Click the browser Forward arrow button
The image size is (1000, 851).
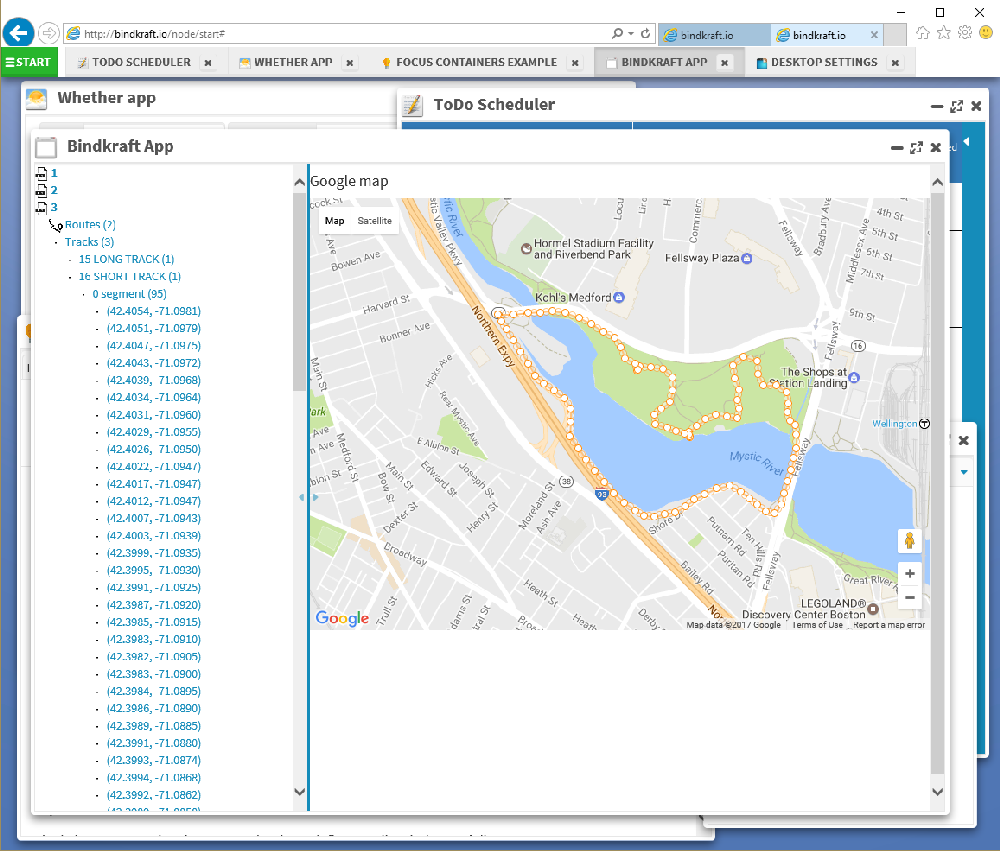(x=48, y=33)
